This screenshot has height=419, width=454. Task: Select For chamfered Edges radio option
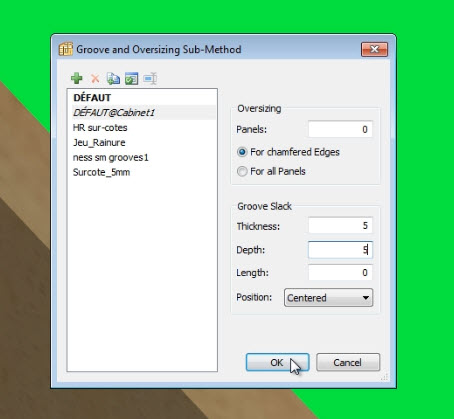(242, 152)
